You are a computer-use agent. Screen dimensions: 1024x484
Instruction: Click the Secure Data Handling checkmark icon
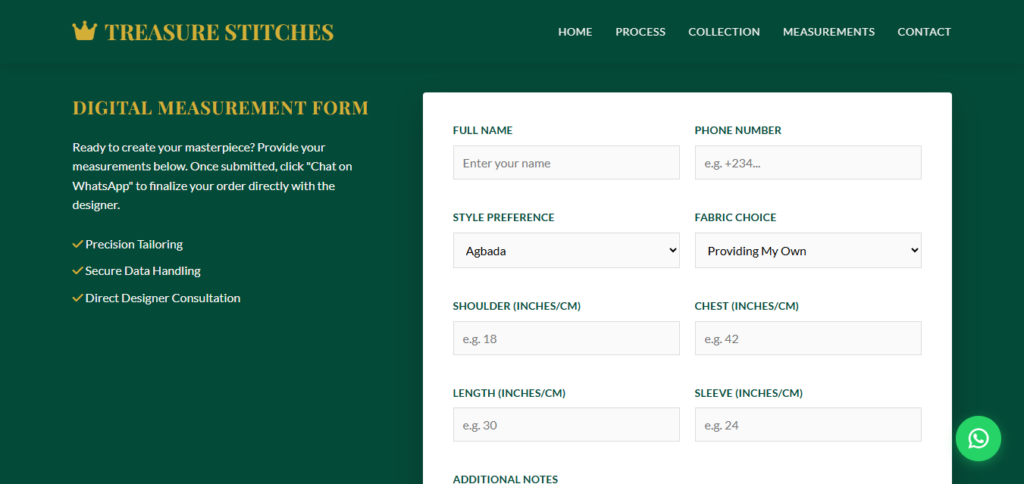78,270
